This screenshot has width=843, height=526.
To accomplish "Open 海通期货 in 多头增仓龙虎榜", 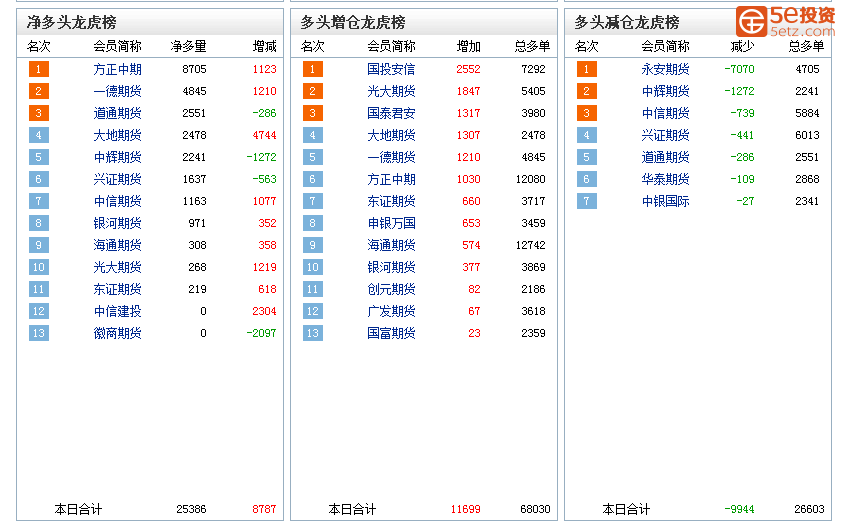I will [x=391, y=245].
